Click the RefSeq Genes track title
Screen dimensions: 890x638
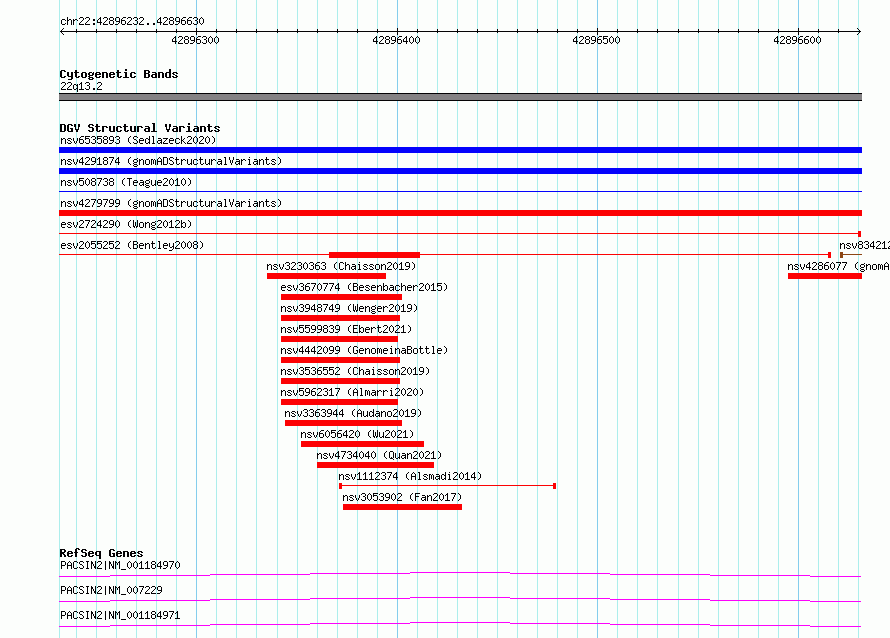[101, 553]
